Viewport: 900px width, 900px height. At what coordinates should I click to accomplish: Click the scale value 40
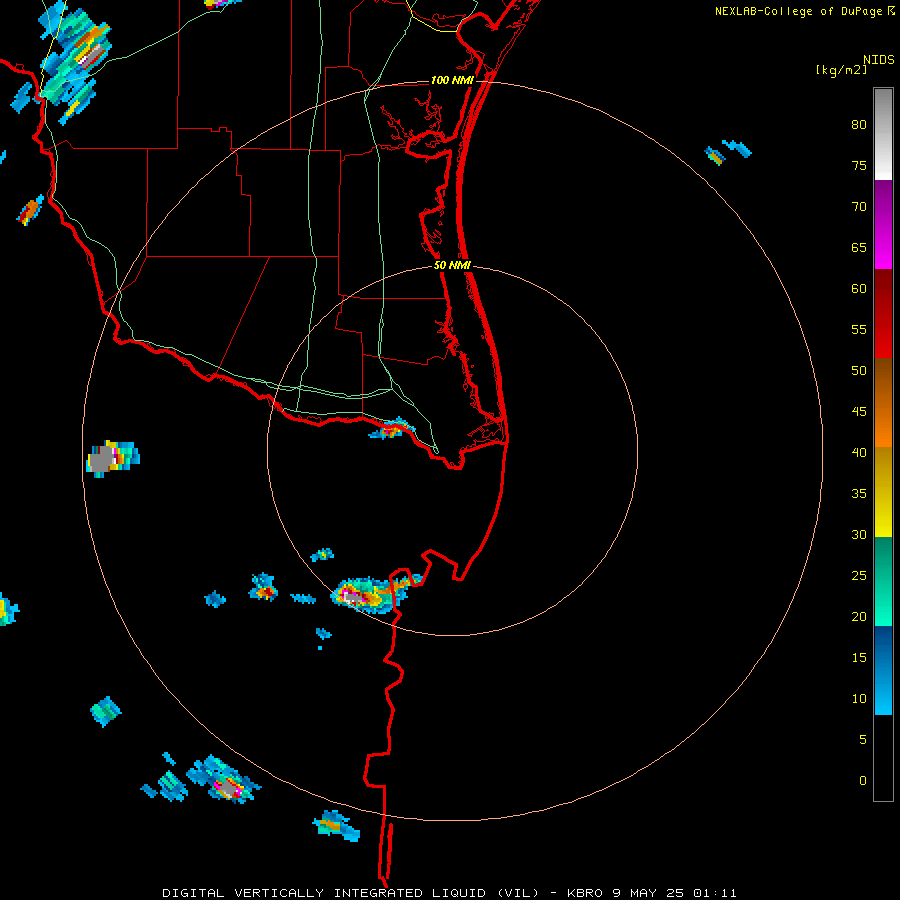[859, 452]
